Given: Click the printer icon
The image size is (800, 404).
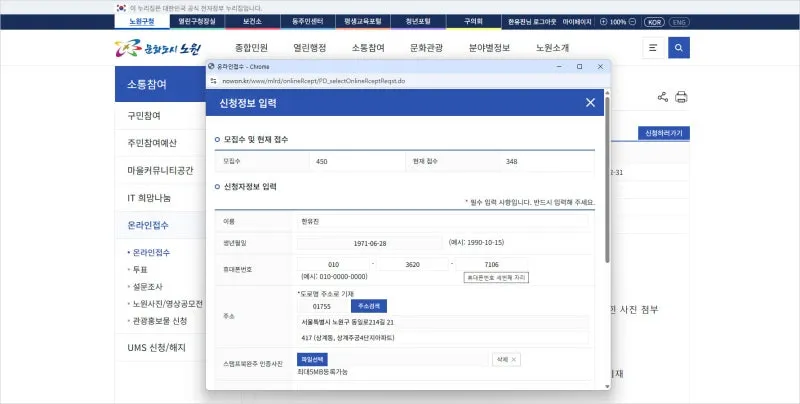Looking at the screenshot, I should (x=682, y=97).
